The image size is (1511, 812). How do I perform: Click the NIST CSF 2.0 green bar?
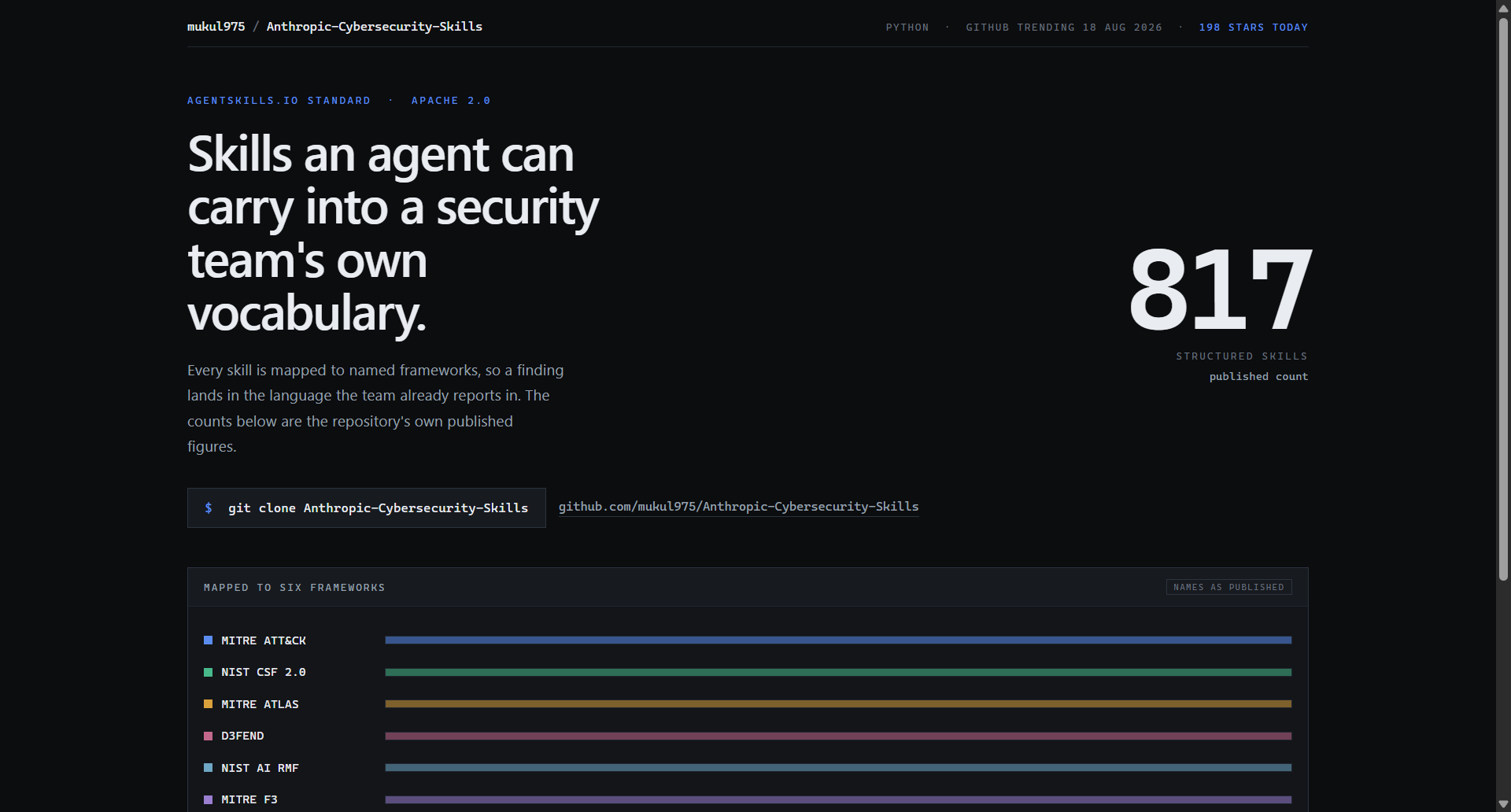point(838,672)
